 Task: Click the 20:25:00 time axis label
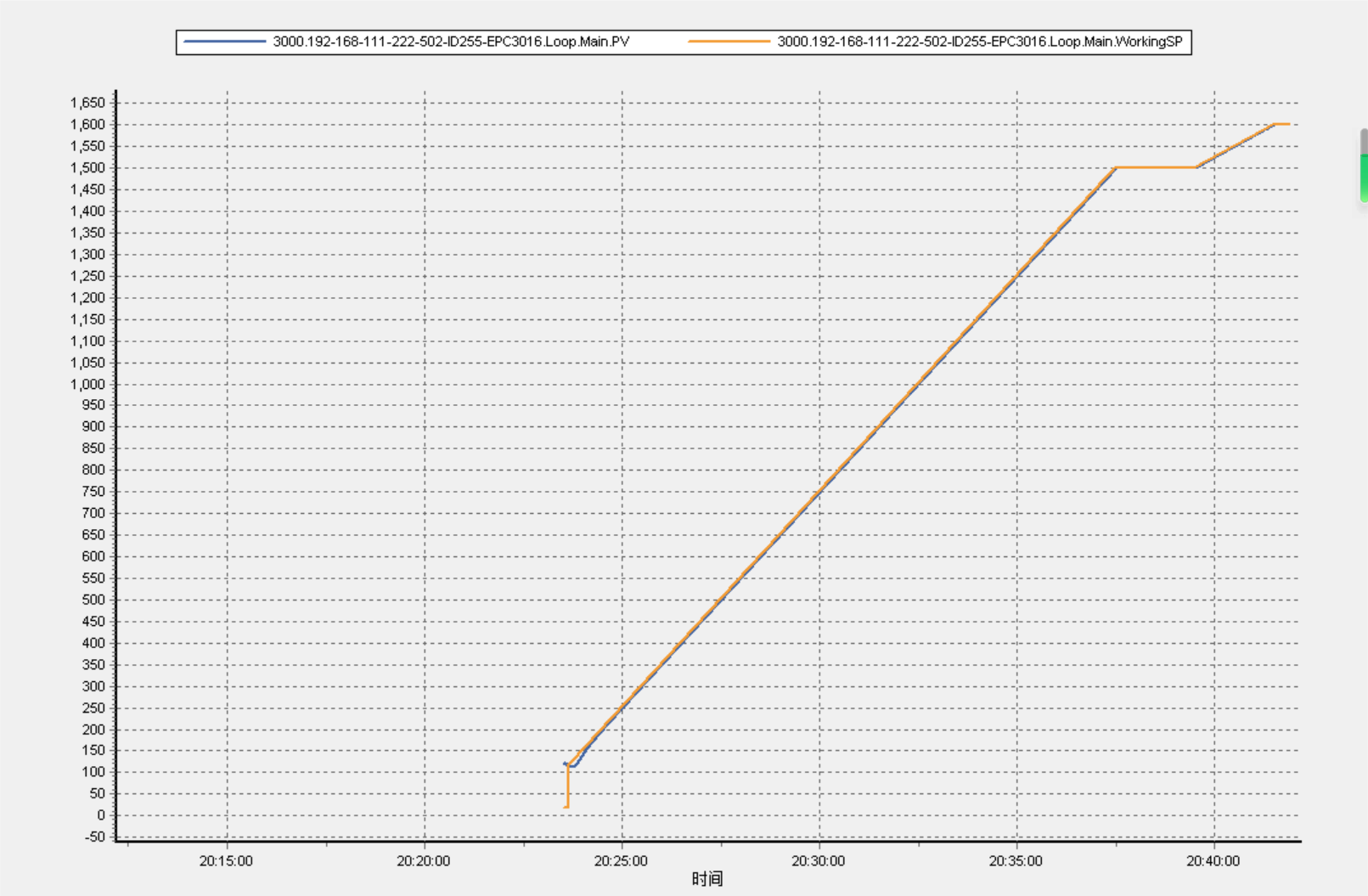[x=621, y=860]
